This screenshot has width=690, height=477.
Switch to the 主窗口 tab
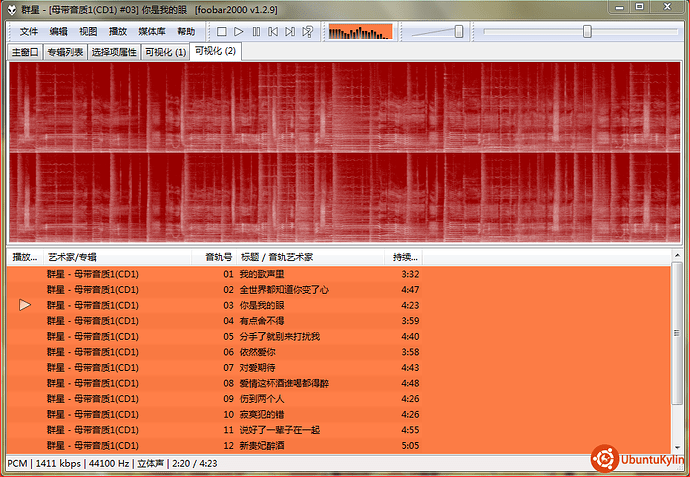coord(25,52)
